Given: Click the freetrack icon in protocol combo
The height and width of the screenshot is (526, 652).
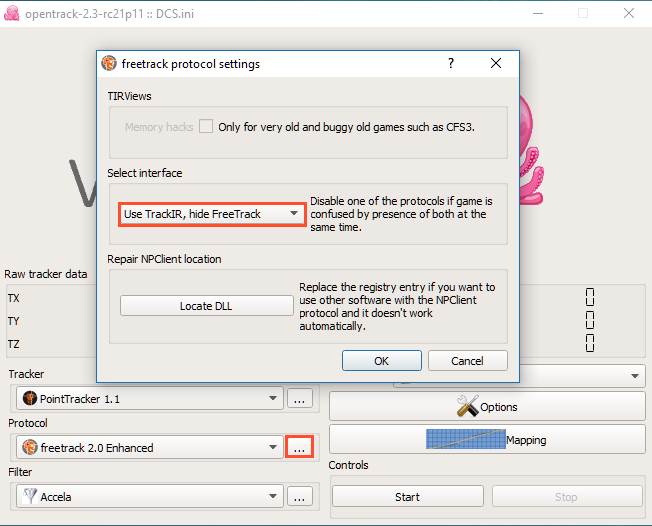Looking at the screenshot, I should pyautogui.click(x=30, y=447).
